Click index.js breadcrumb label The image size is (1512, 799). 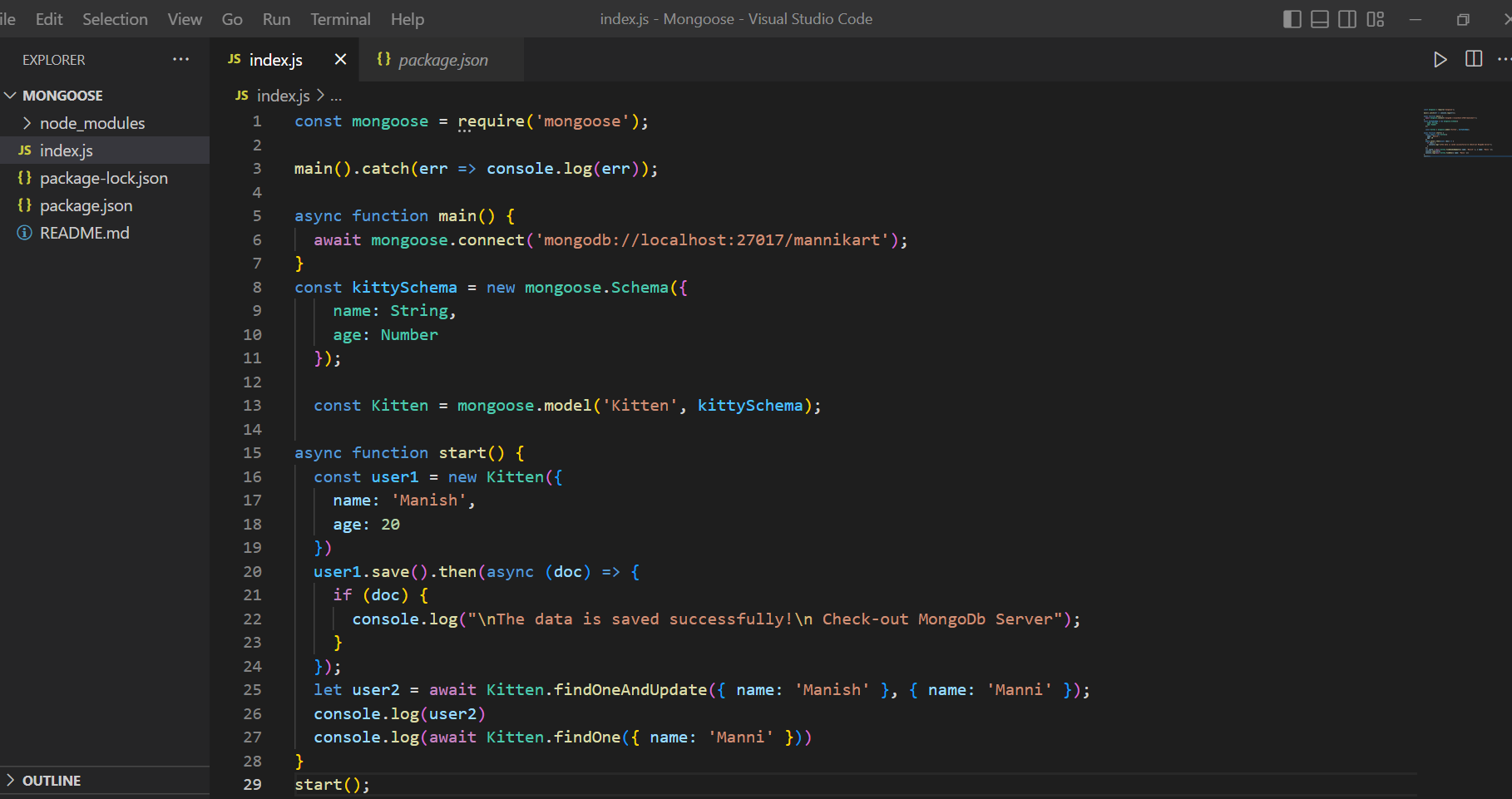point(283,96)
